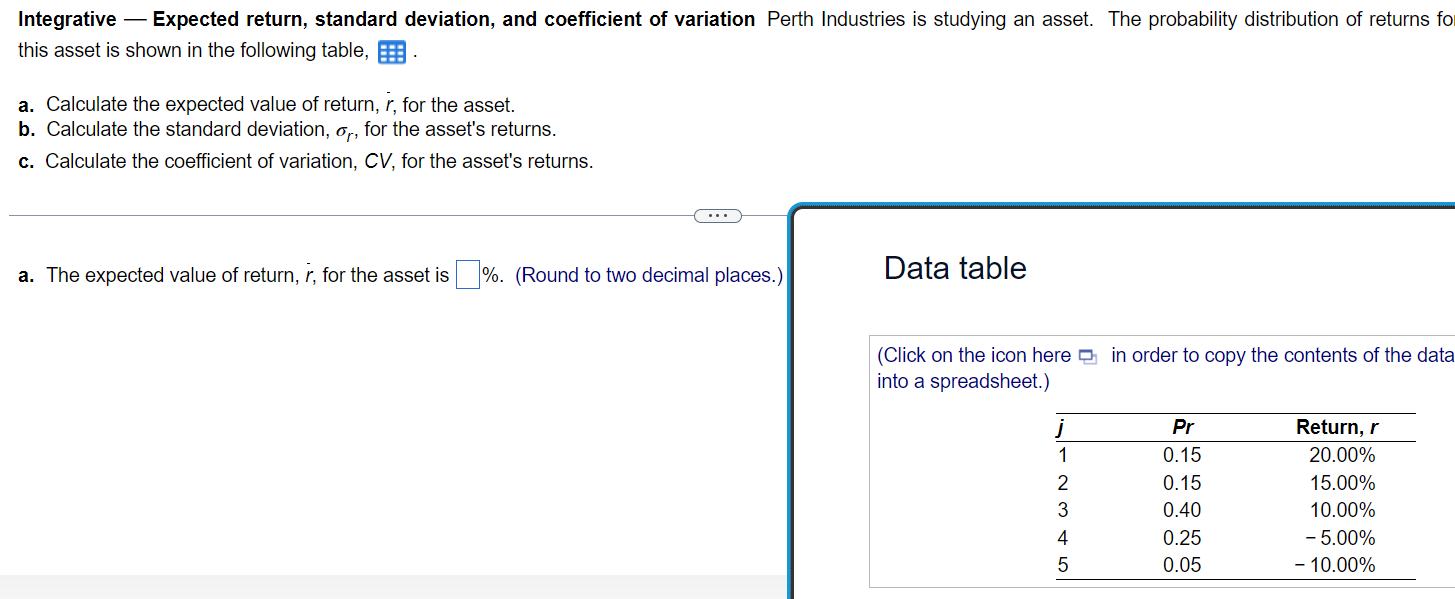The width and height of the screenshot is (1455, 599).
Task: Select the answer input box for expected return
Action: [466, 273]
